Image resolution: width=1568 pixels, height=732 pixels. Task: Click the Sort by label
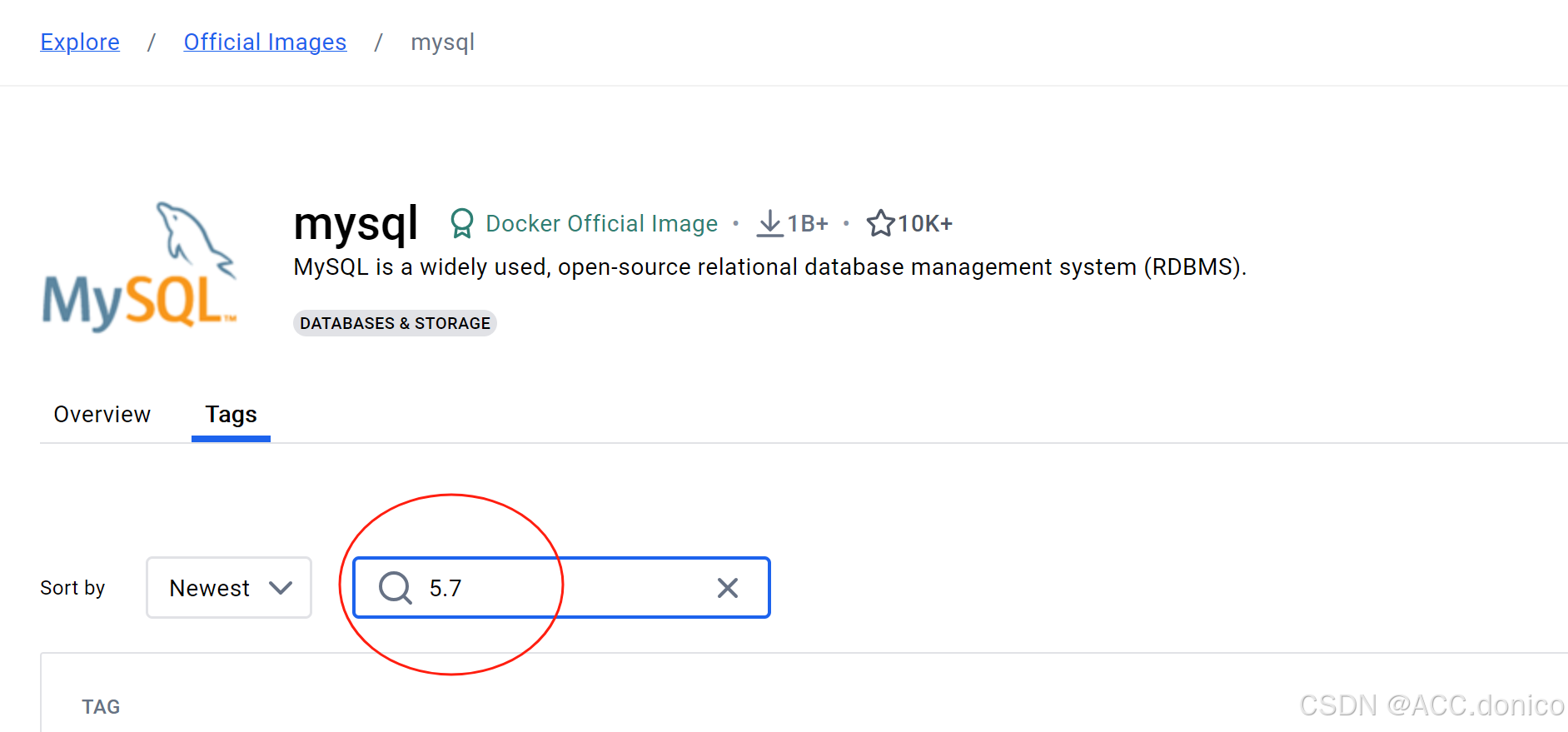(72, 588)
